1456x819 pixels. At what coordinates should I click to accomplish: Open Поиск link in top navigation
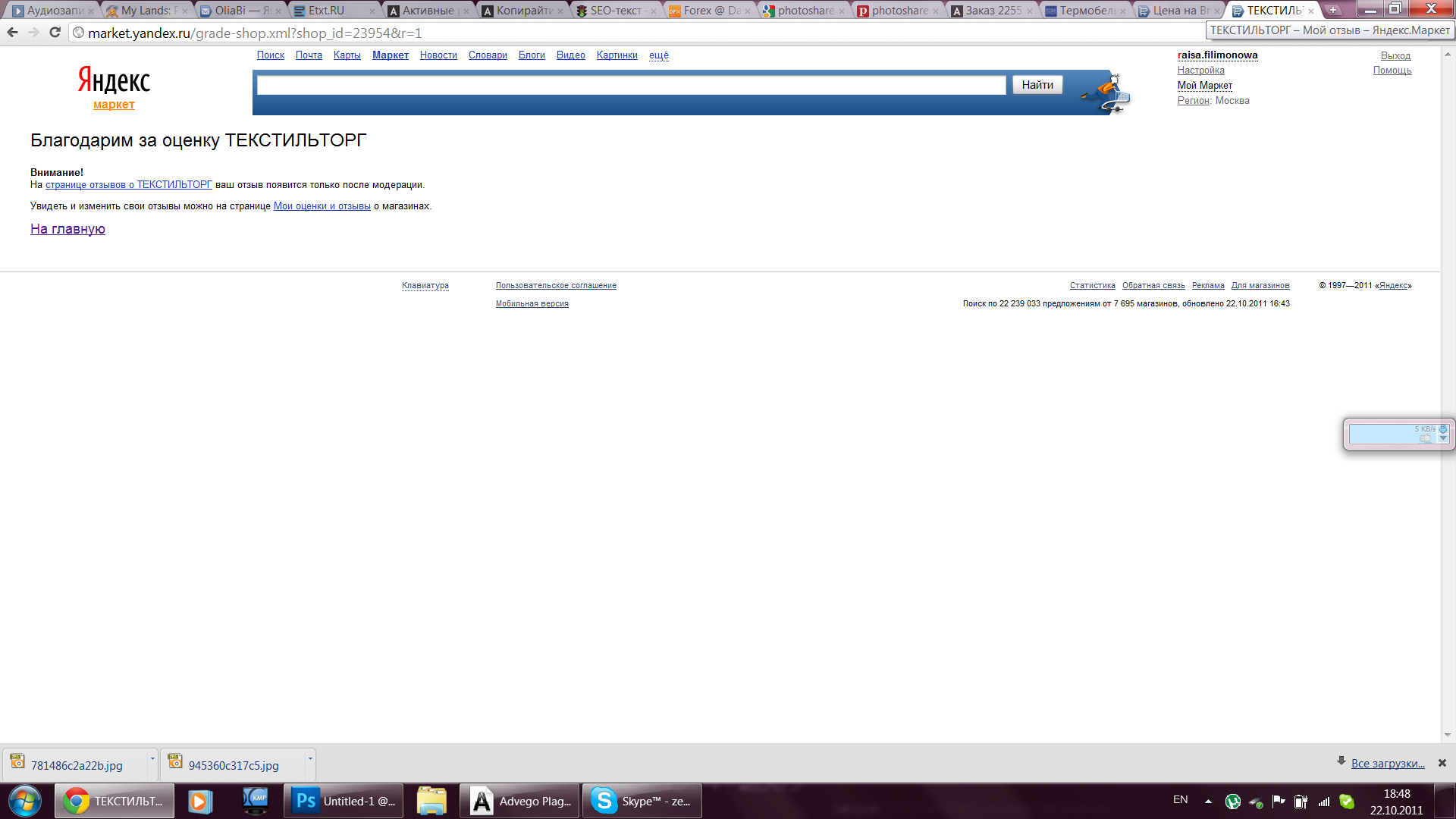[x=270, y=55]
